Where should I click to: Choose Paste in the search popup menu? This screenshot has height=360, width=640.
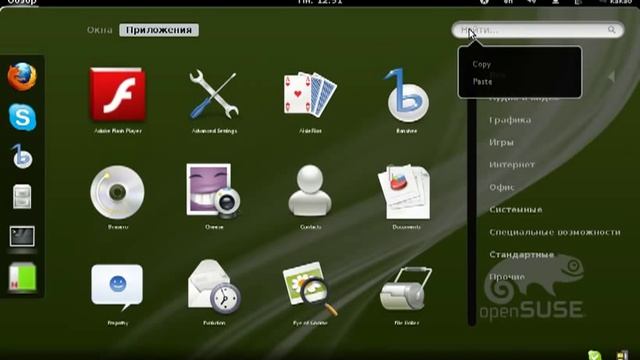click(x=482, y=82)
